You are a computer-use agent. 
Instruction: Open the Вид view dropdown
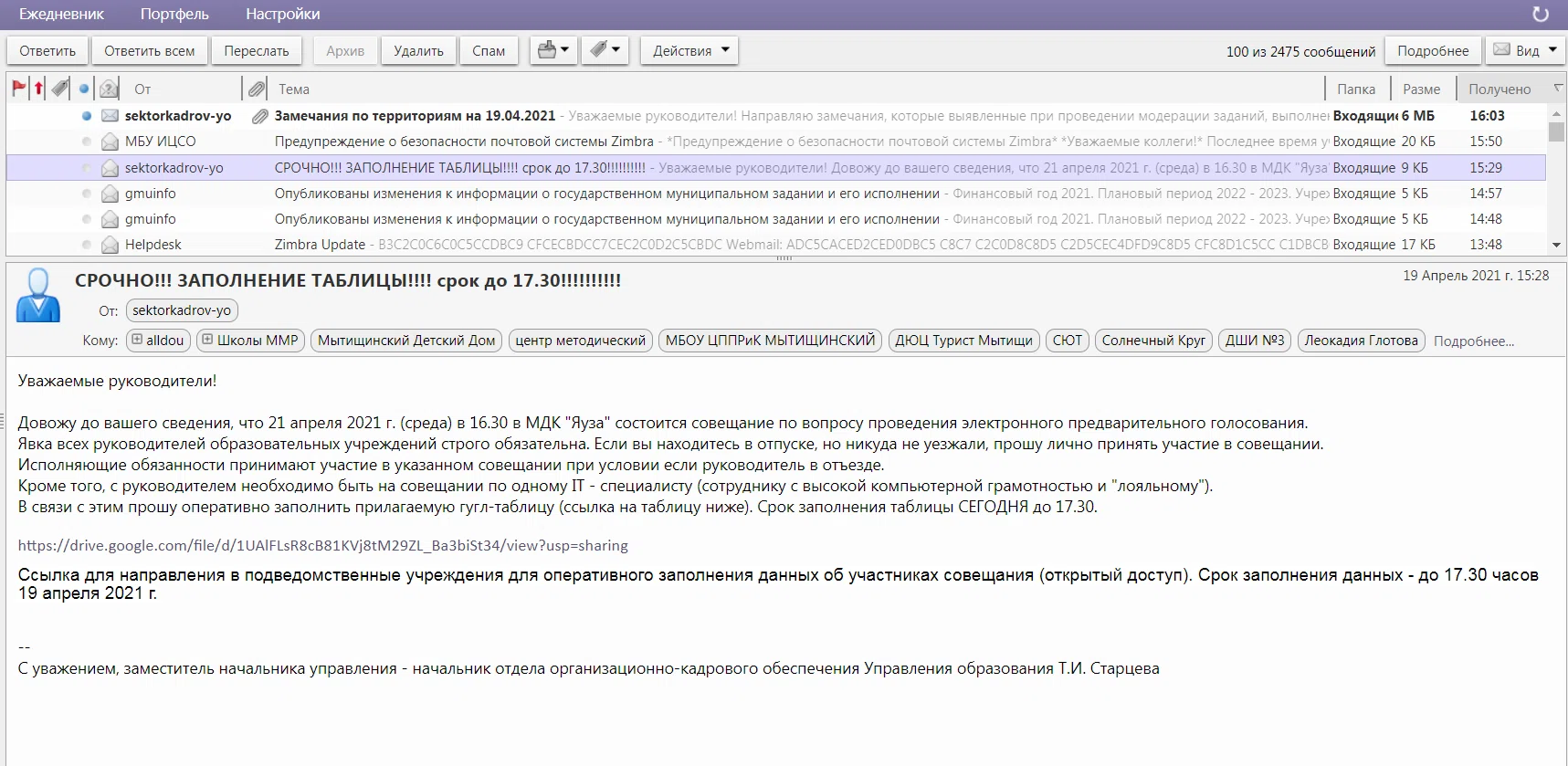[1527, 50]
